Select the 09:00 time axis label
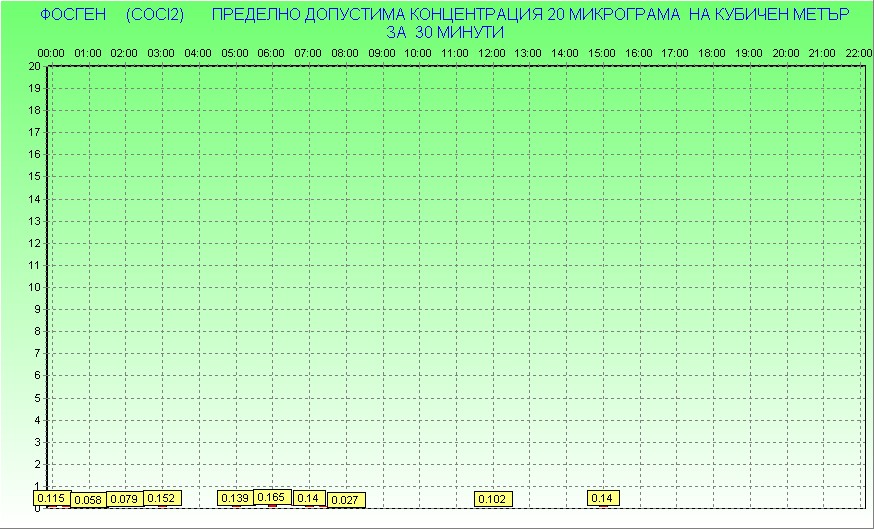This screenshot has width=874, height=529. [382, 54]
